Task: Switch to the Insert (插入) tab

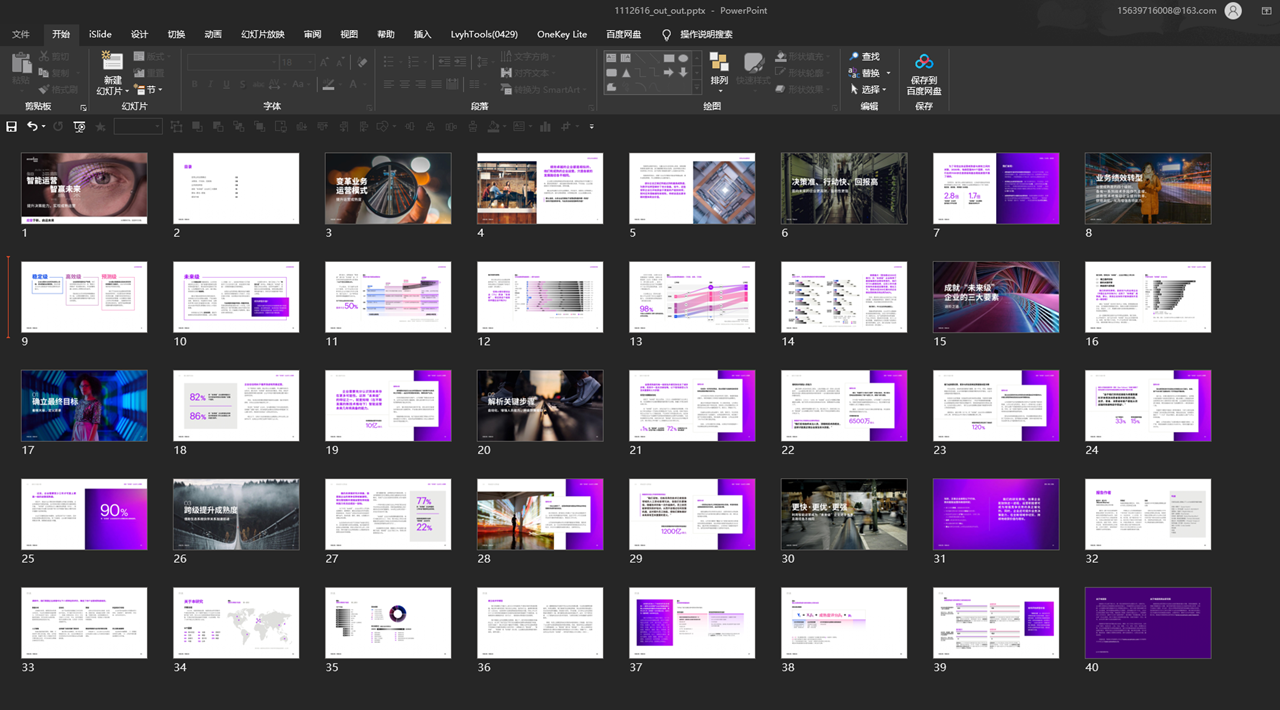Action: (422, 34)
